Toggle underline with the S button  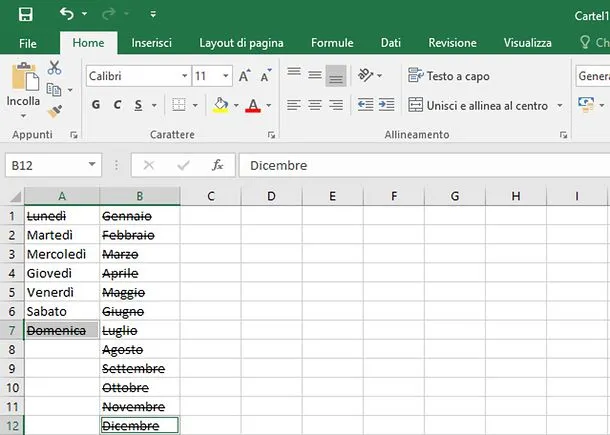click(138, 105)
